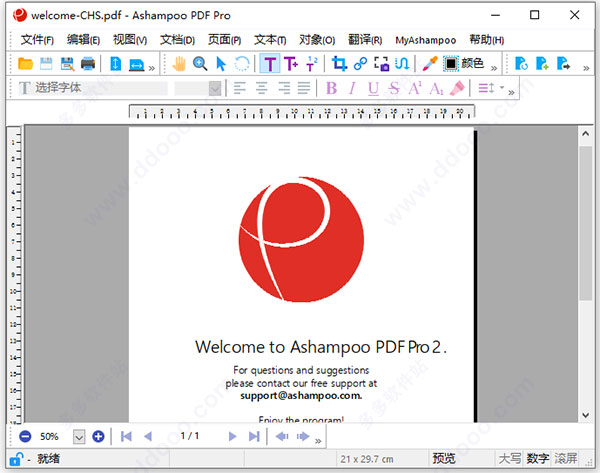Click the 选择字体 font field
The height and width of the screenshot is (473, 600).
point(93,88)
